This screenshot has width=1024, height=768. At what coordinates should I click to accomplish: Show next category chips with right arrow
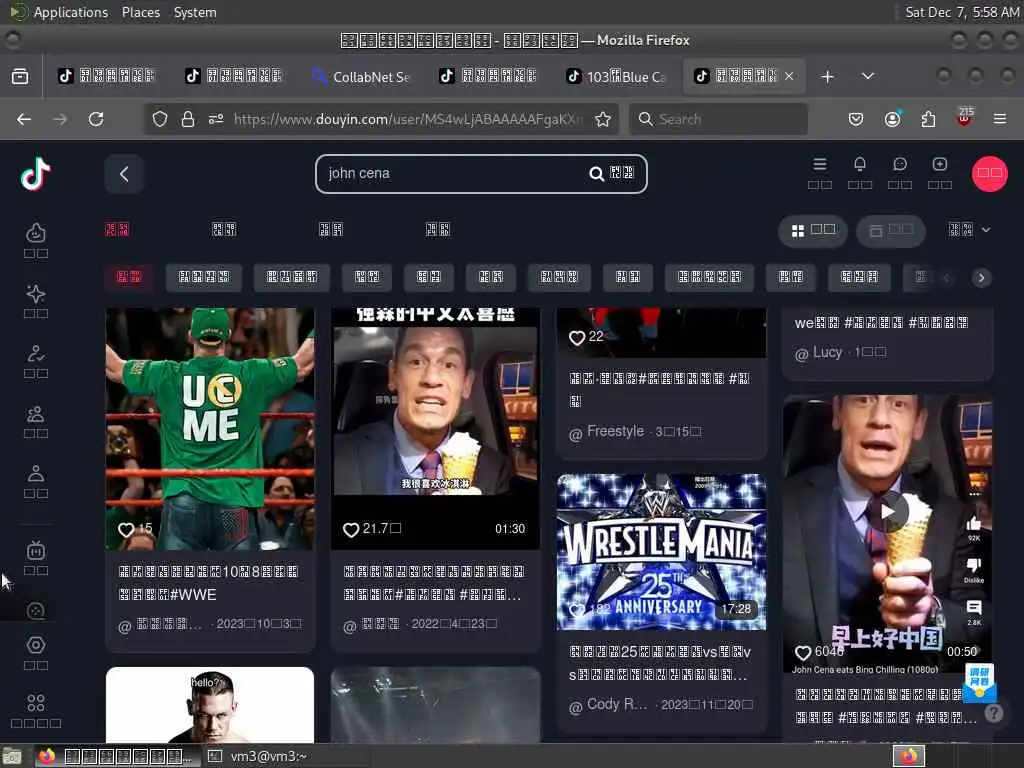click(x=981, y=278)
